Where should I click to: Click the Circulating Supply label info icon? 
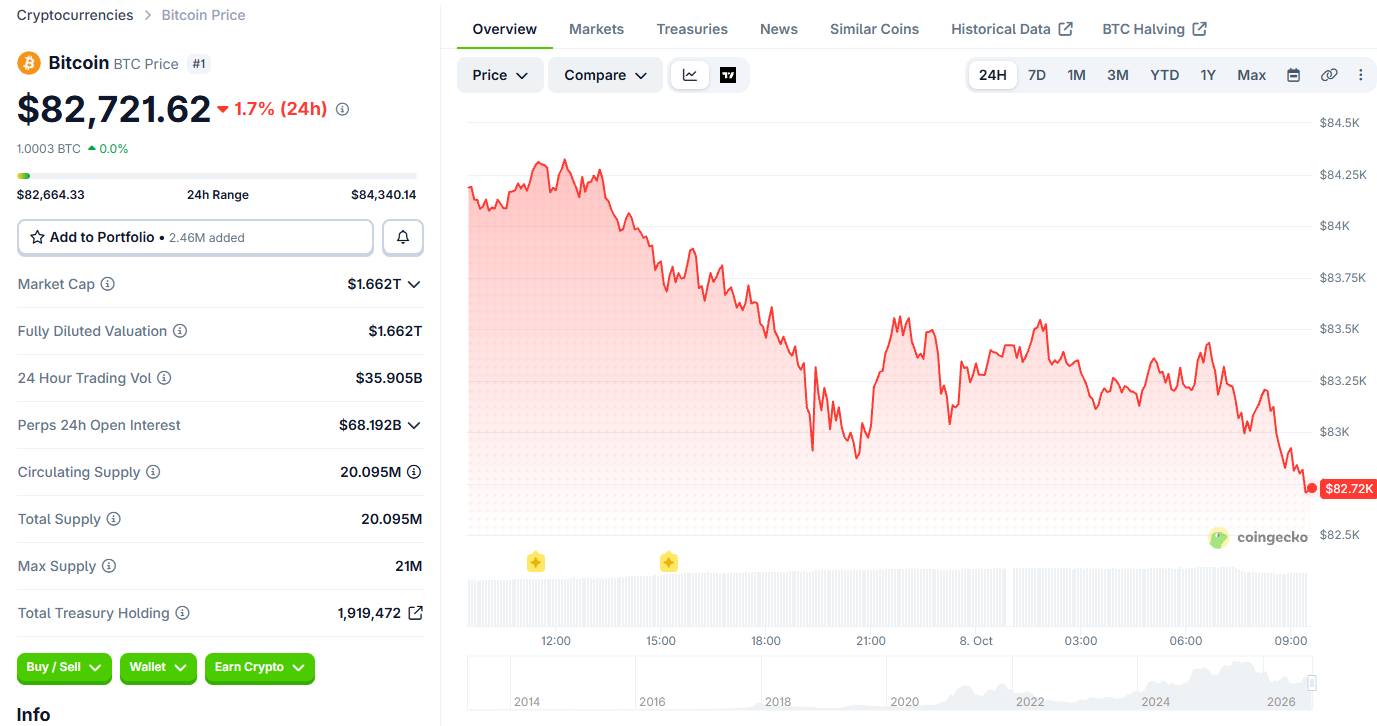[153, 472]
